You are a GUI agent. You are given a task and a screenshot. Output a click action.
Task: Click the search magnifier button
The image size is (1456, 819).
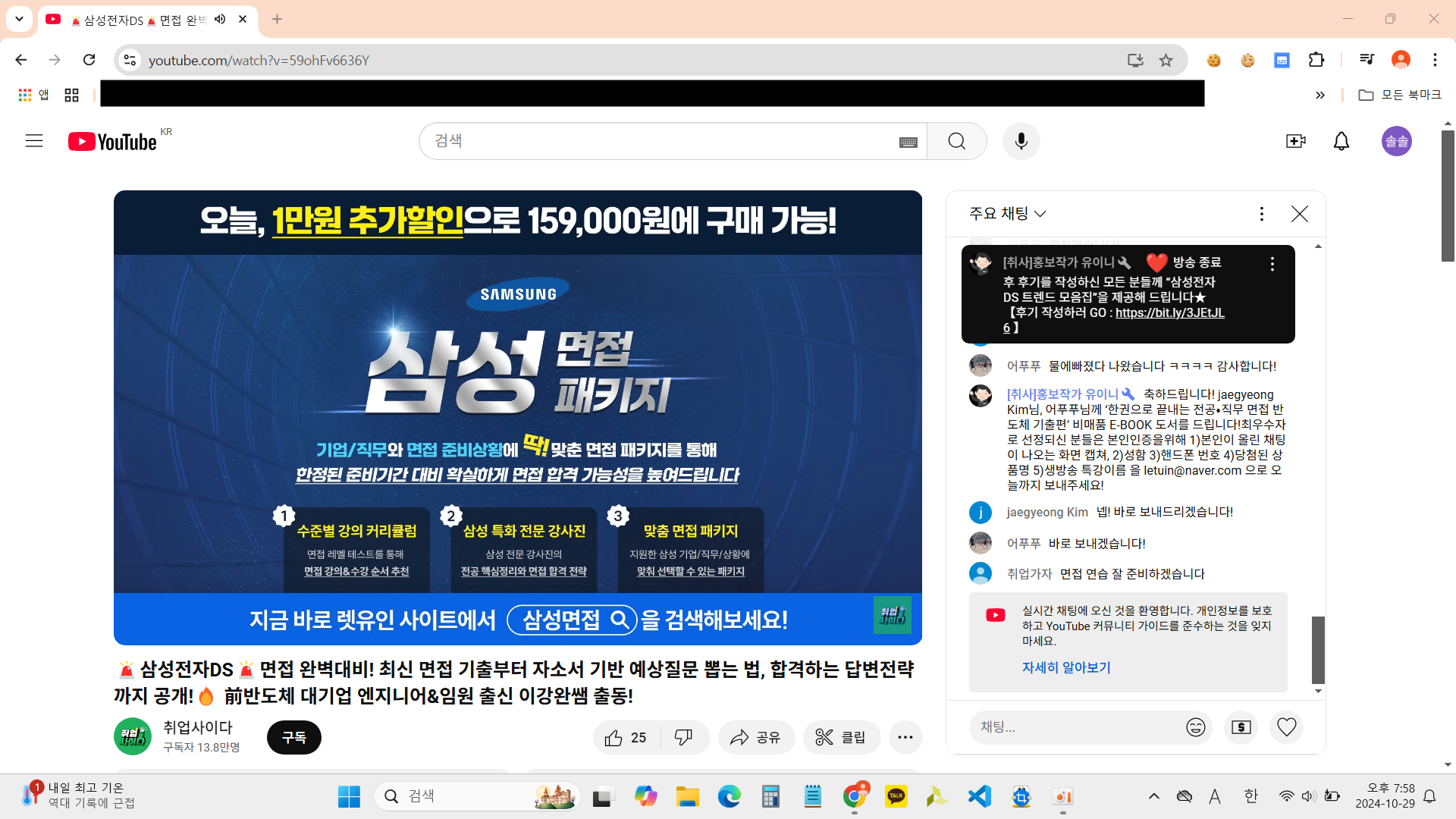(956, 141)
